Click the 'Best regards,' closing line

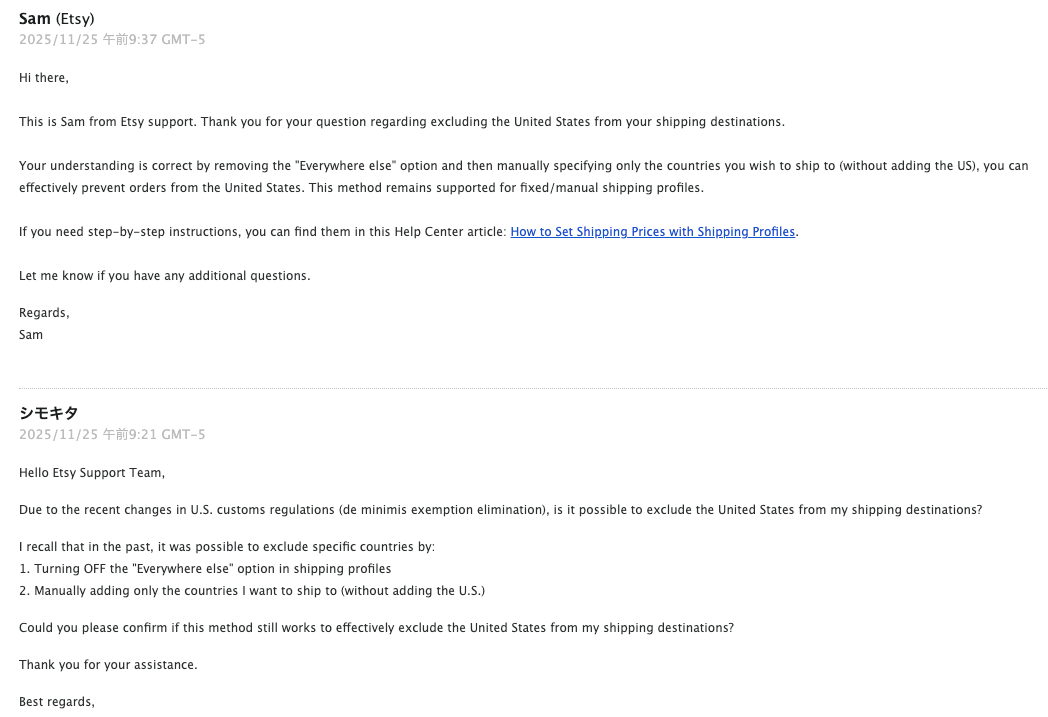57,702
